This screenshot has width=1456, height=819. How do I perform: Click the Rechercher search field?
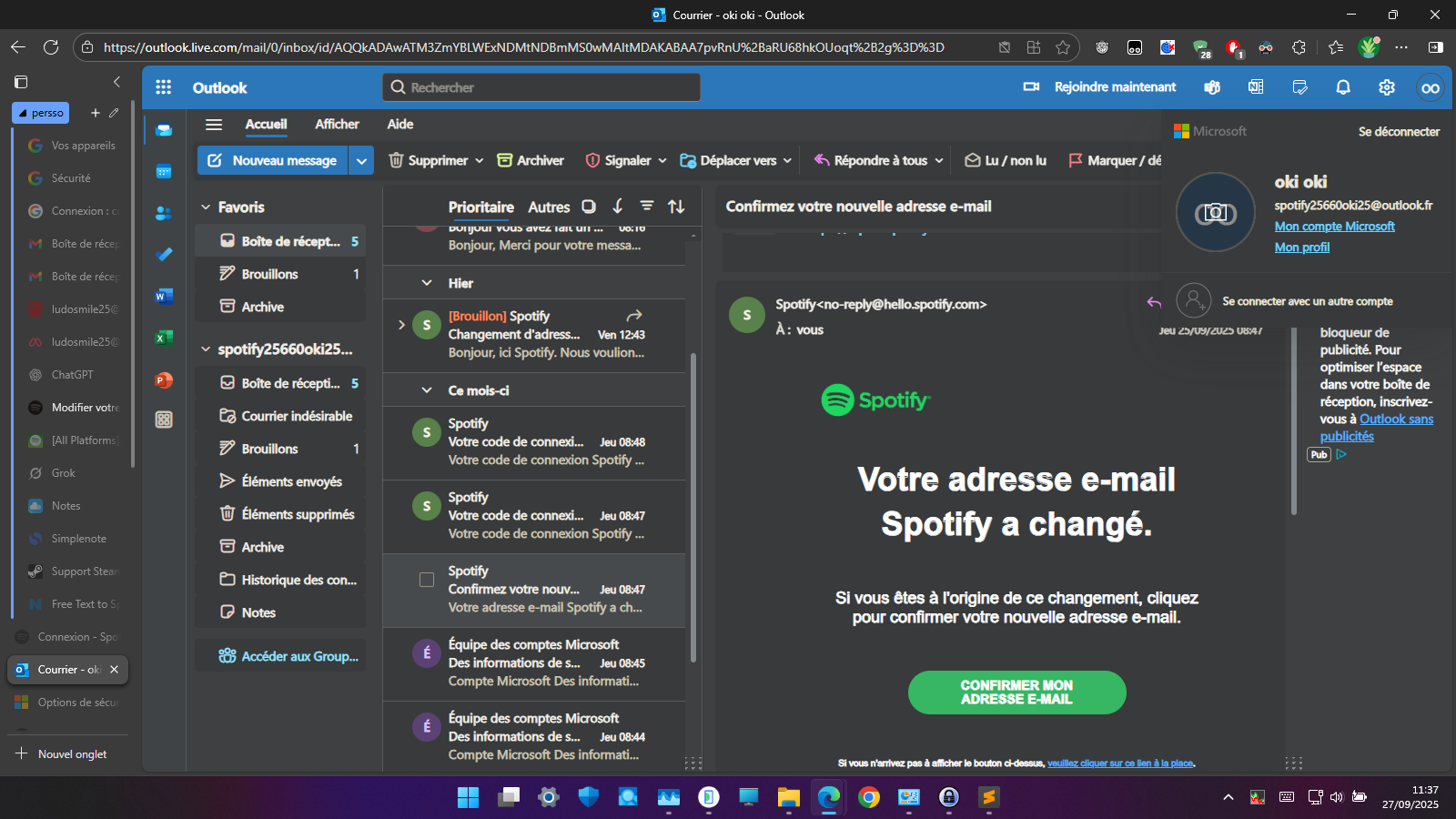[x=541, y=87]
